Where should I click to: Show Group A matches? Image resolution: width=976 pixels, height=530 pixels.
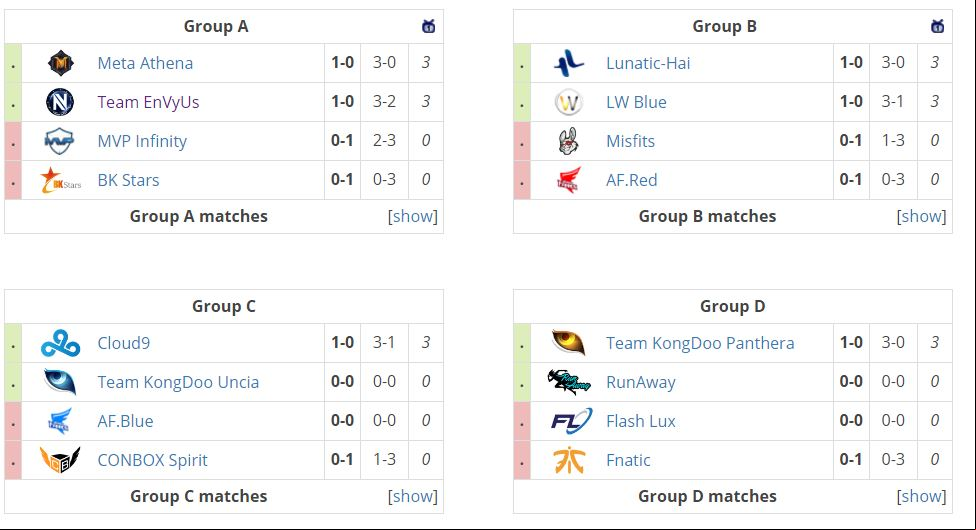[x=413, y=216]
